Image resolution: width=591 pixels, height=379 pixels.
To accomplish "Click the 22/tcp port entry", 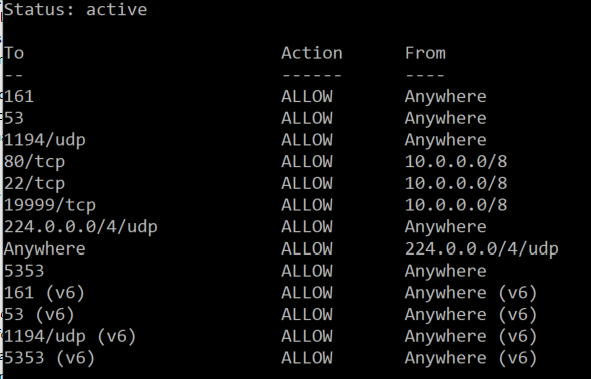I will (34, 184).
